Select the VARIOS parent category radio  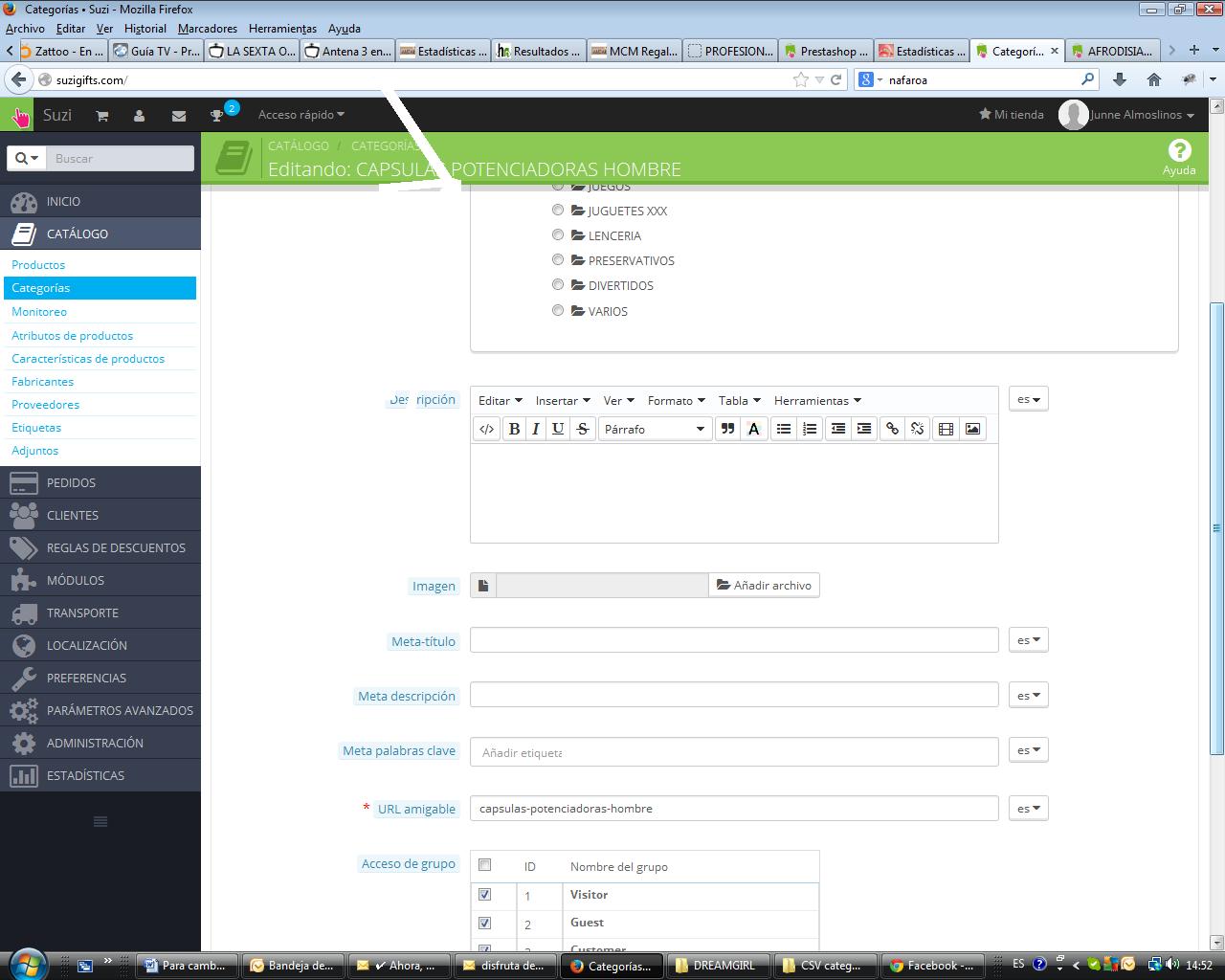(x=558, y=310)
